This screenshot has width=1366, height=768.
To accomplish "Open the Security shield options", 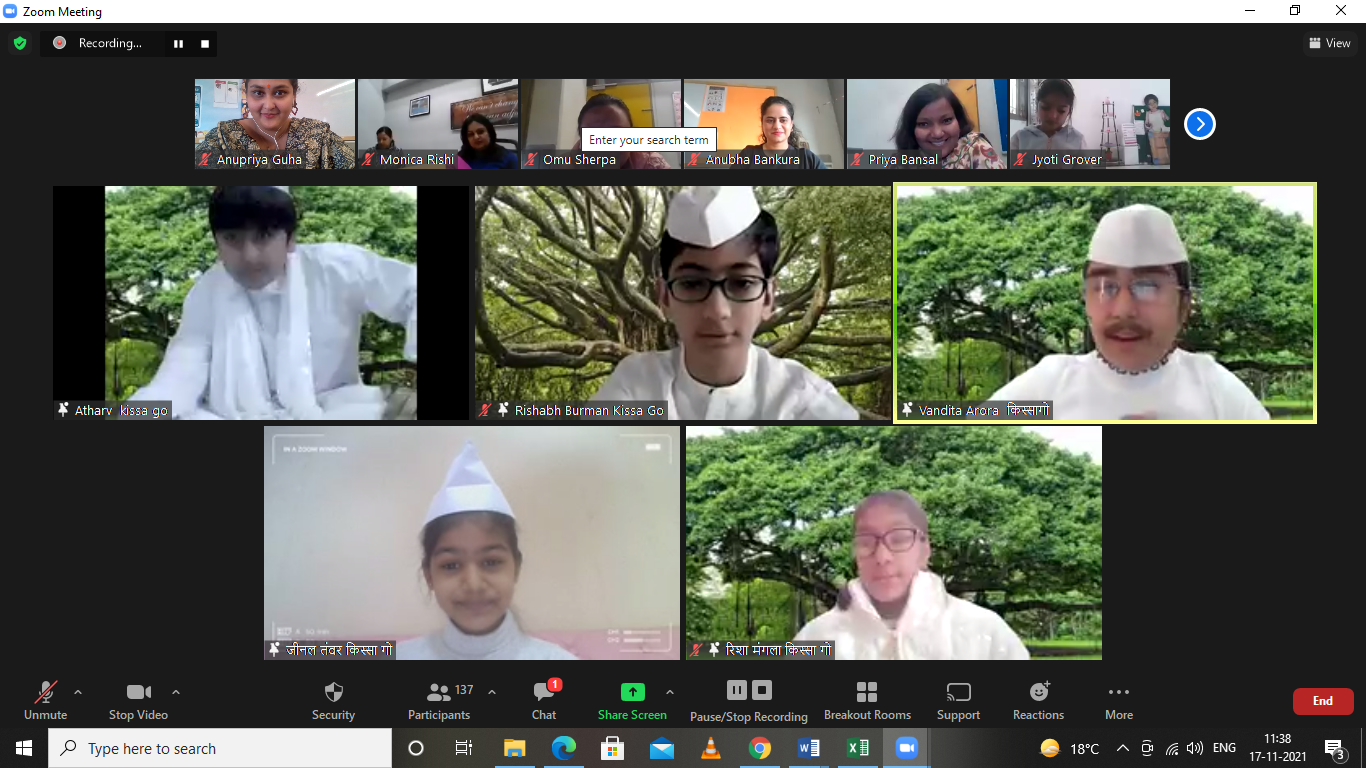I will click(x=333, y=693).
